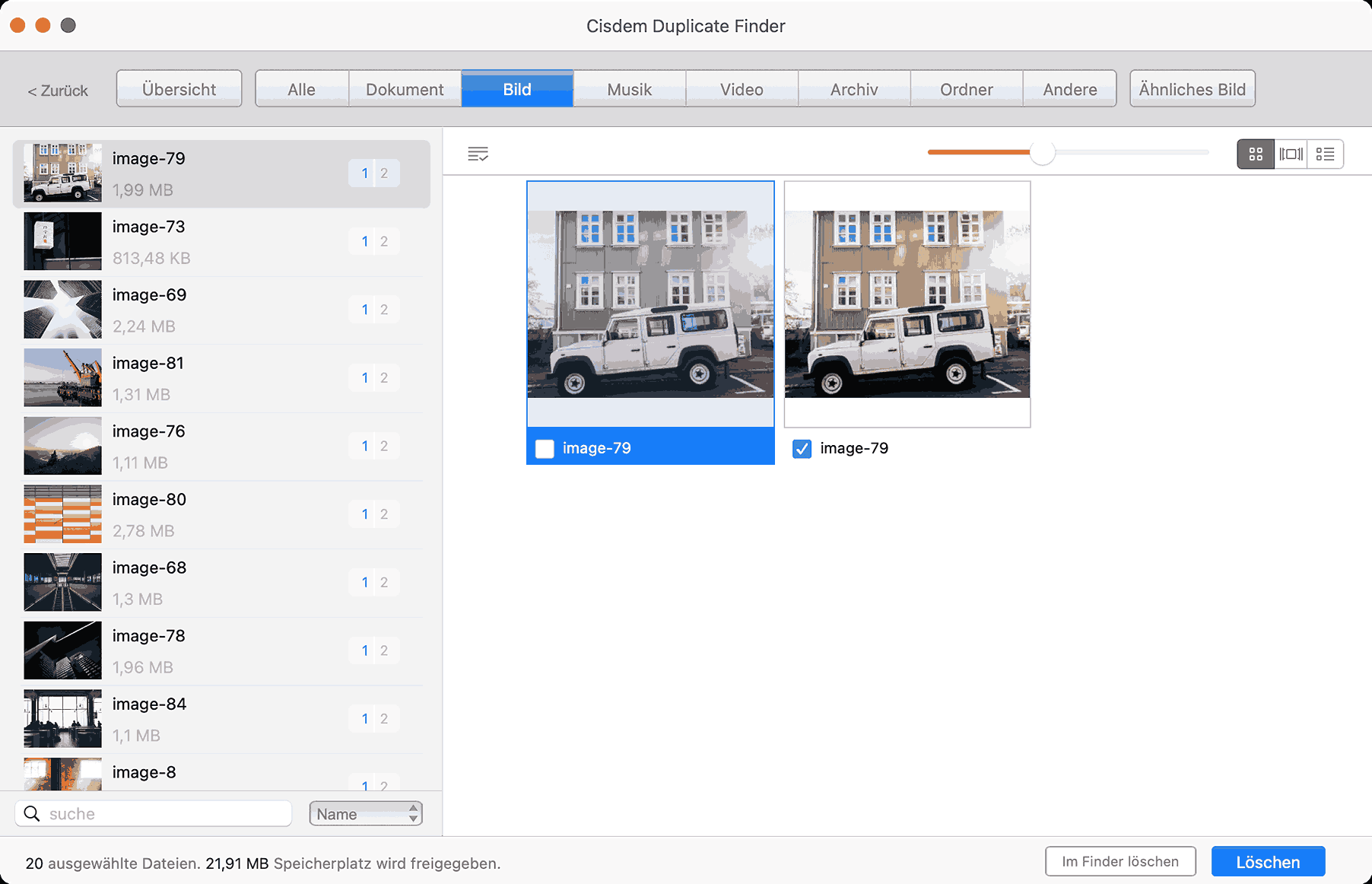Select image-81 in the duplicates list

coord(221,378)
